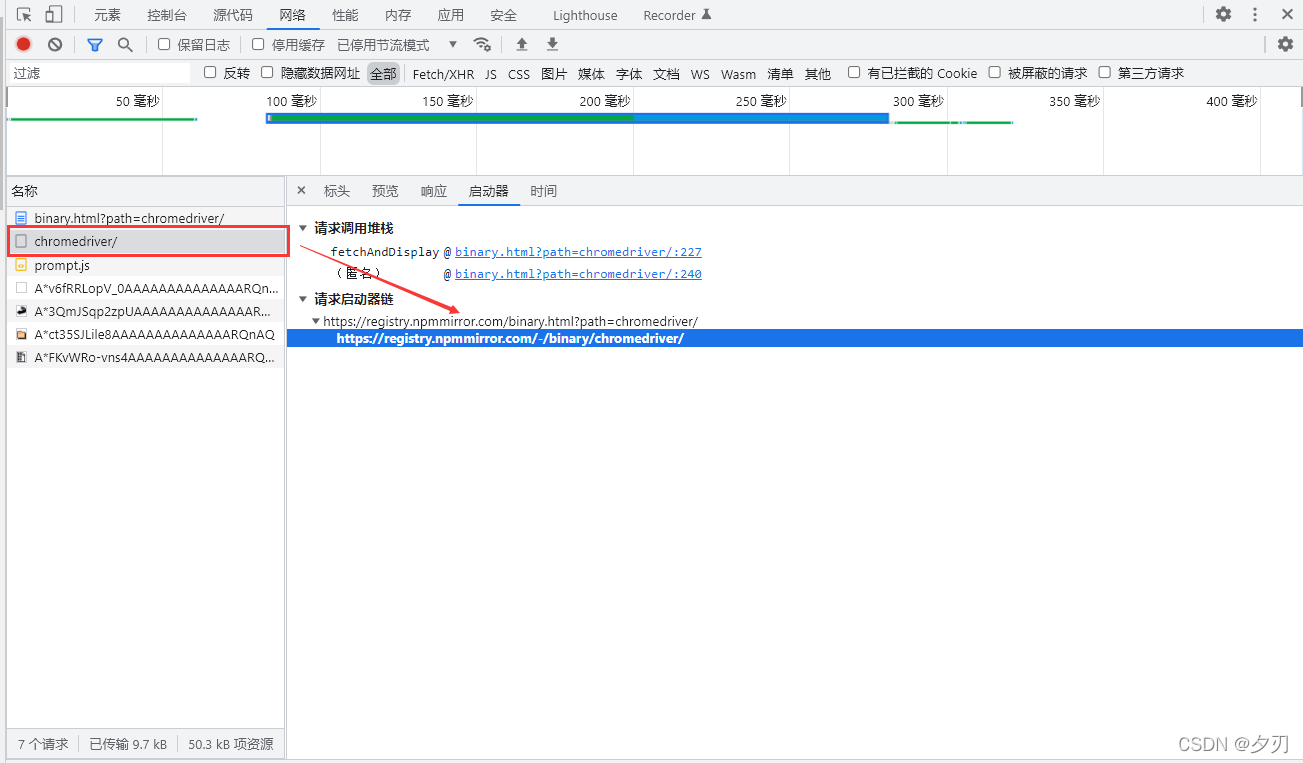Open DevTools main settings gear
This screenshot has width=1303, height=763.
1223,15
